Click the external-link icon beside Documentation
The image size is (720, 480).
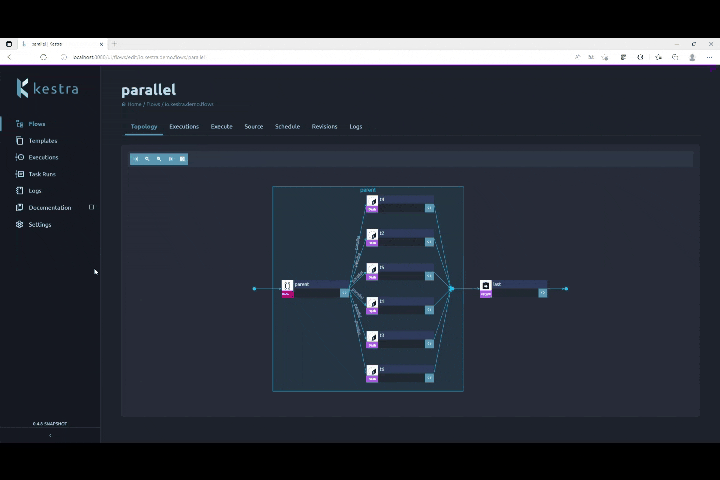click(x=91, y=207)
